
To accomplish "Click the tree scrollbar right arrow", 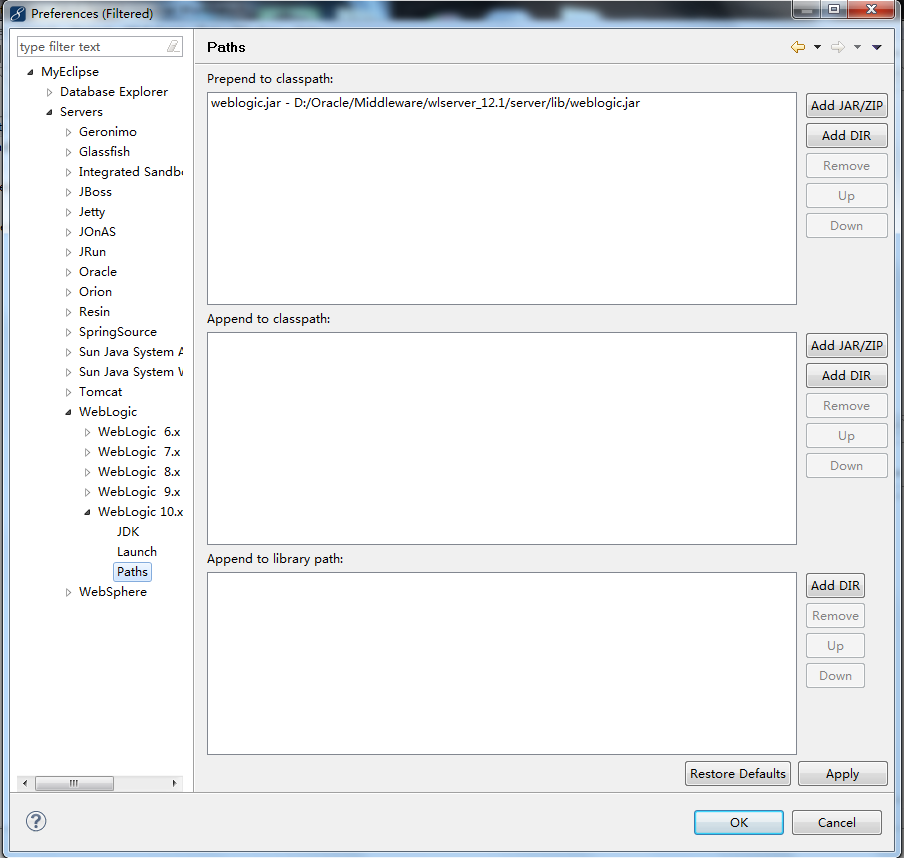I will point(175,783).
